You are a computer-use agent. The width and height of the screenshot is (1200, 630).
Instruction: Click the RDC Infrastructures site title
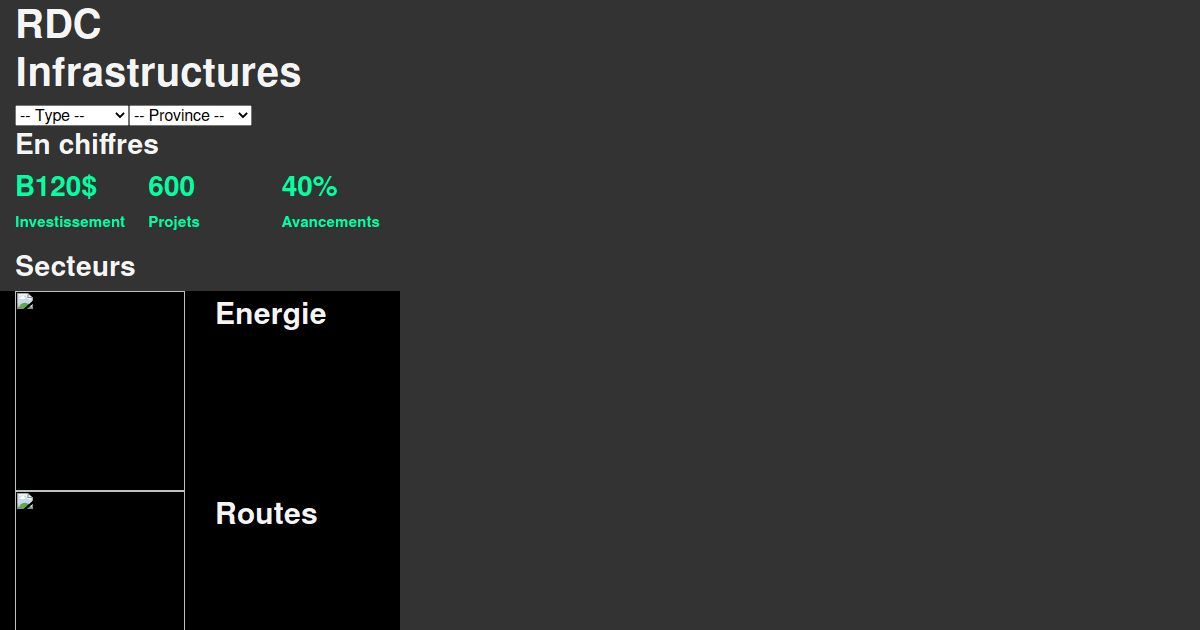pos(157,48)
